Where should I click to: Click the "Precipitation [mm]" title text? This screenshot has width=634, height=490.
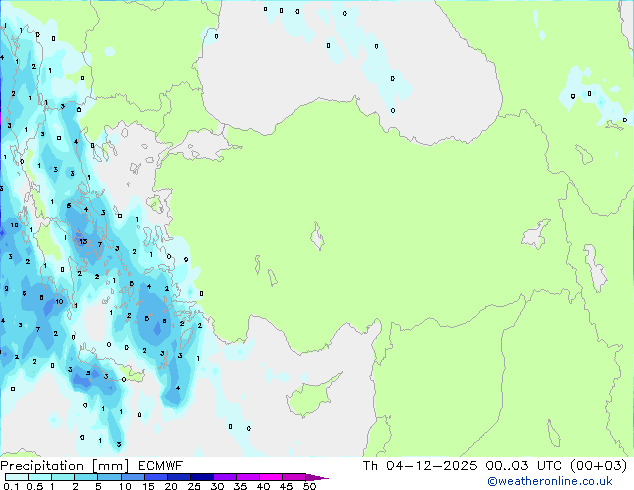tap(64, 466)
